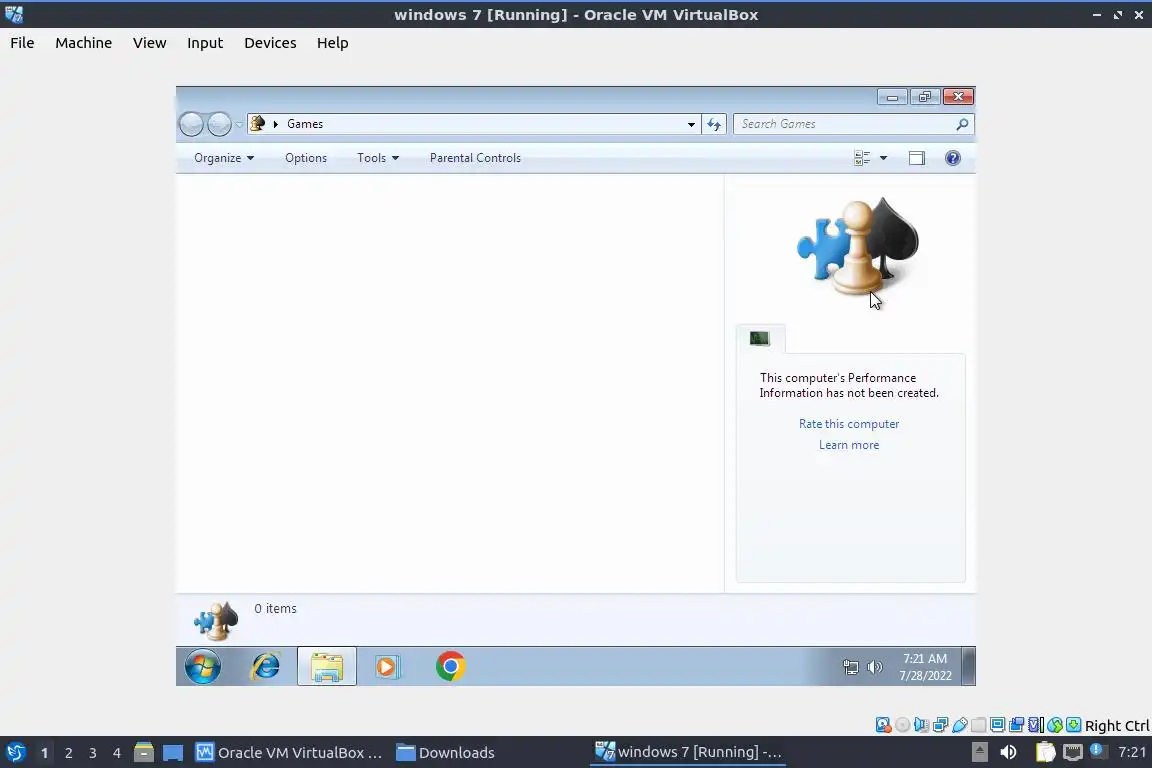The width and height of the screenshot is (1152, 768).
Task: Open the view options dropdown arrow
Action: pyautogui.click(x=884, y=158)
